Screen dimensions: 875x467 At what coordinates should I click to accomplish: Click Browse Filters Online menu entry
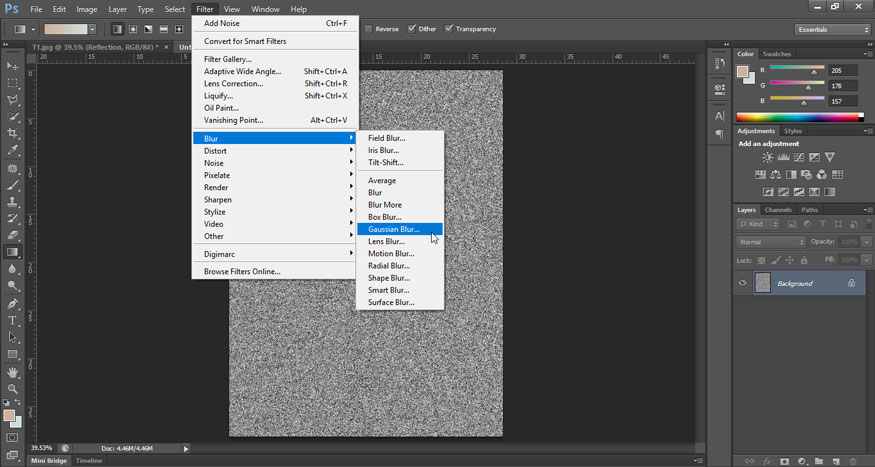(x=242, y=271)
